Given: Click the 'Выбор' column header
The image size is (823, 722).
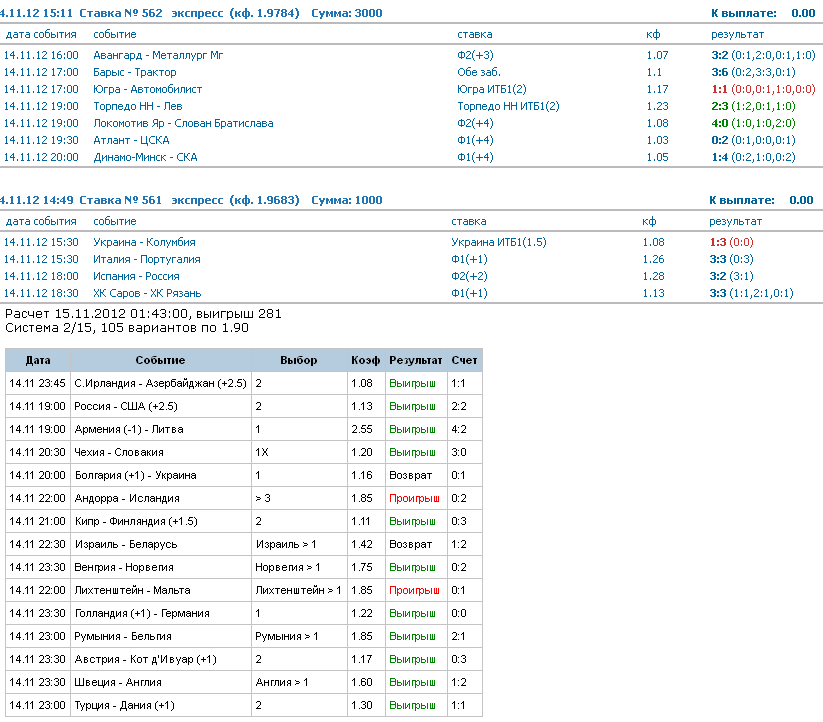Looking at the screenshot, I should (299, 360).
